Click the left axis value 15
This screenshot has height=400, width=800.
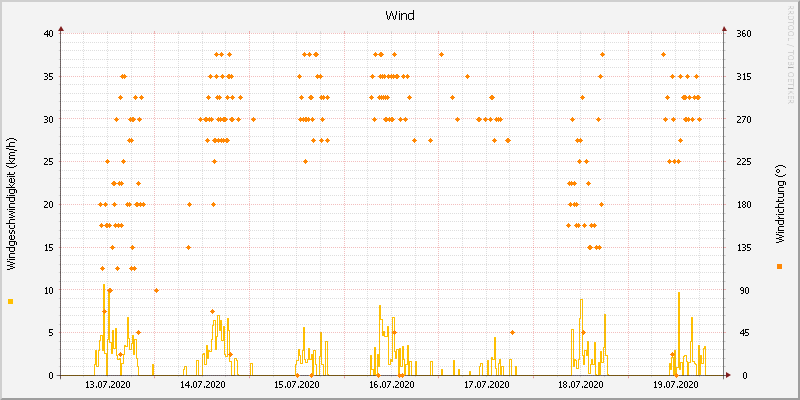[48, 247]
